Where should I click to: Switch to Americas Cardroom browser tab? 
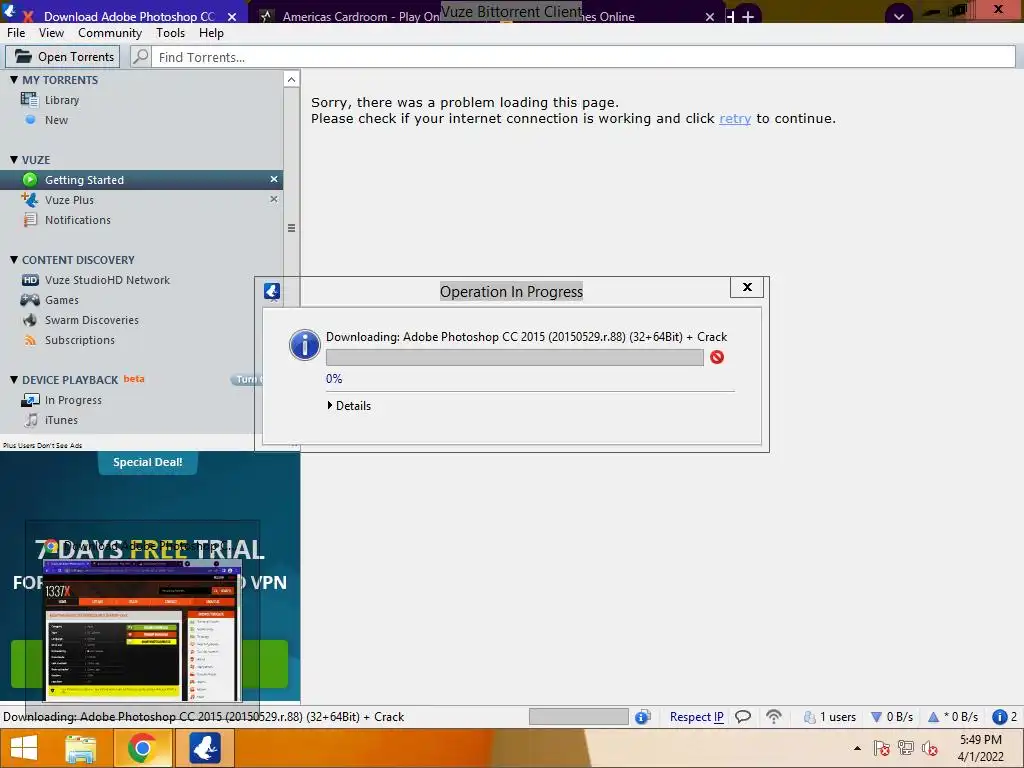click(x=485, y=16)
